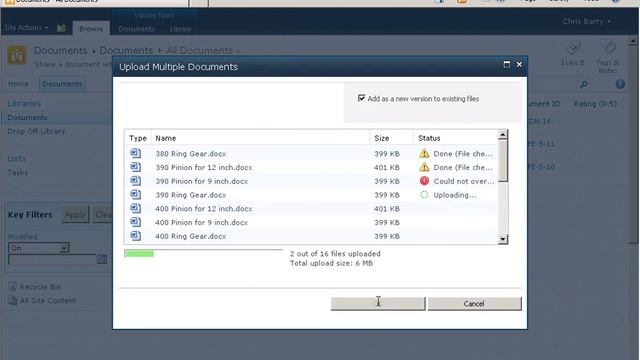Open the All Site Content link
The image size is (640, 360).
pyautogui.click(x=48, y=301)
